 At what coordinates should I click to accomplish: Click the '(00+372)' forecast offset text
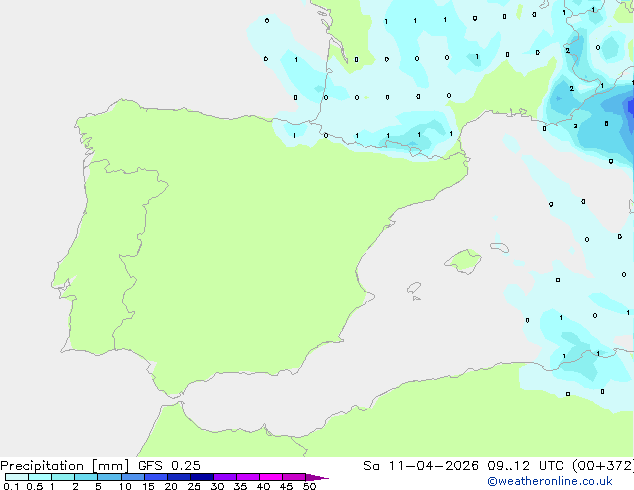click(603, 466)
